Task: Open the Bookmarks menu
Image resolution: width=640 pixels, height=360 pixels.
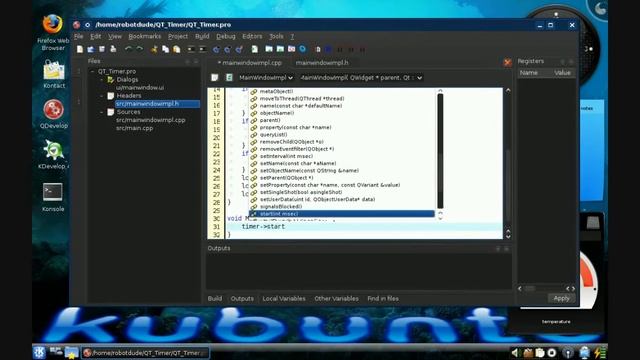Action: [x=144, y=36]
